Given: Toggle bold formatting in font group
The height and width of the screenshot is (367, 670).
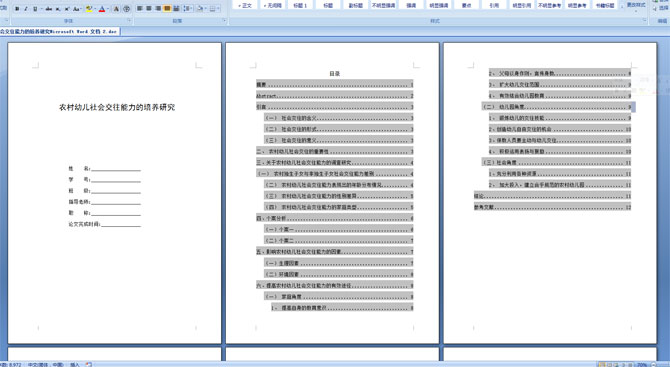Looking at the screenshot, I should click(17, 9).
